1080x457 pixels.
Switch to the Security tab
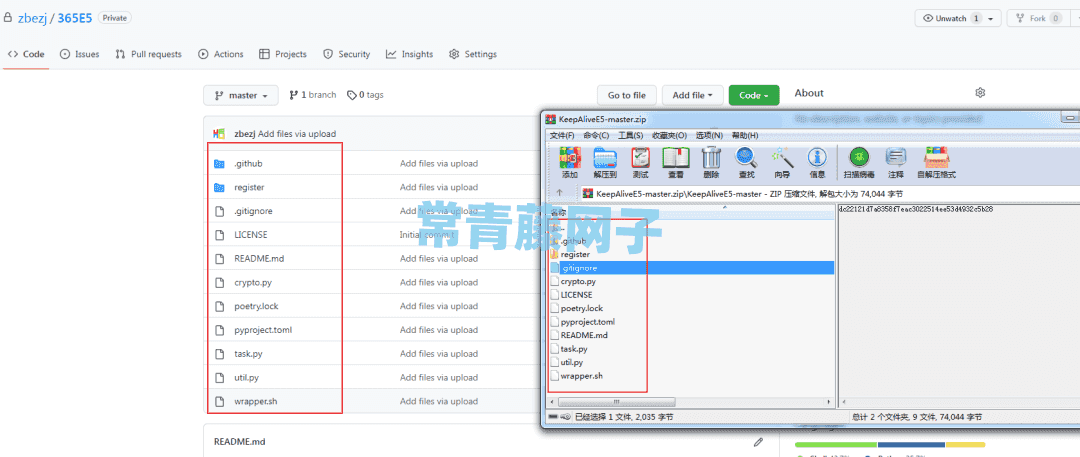pyautogui.click(x=346, y=54)
